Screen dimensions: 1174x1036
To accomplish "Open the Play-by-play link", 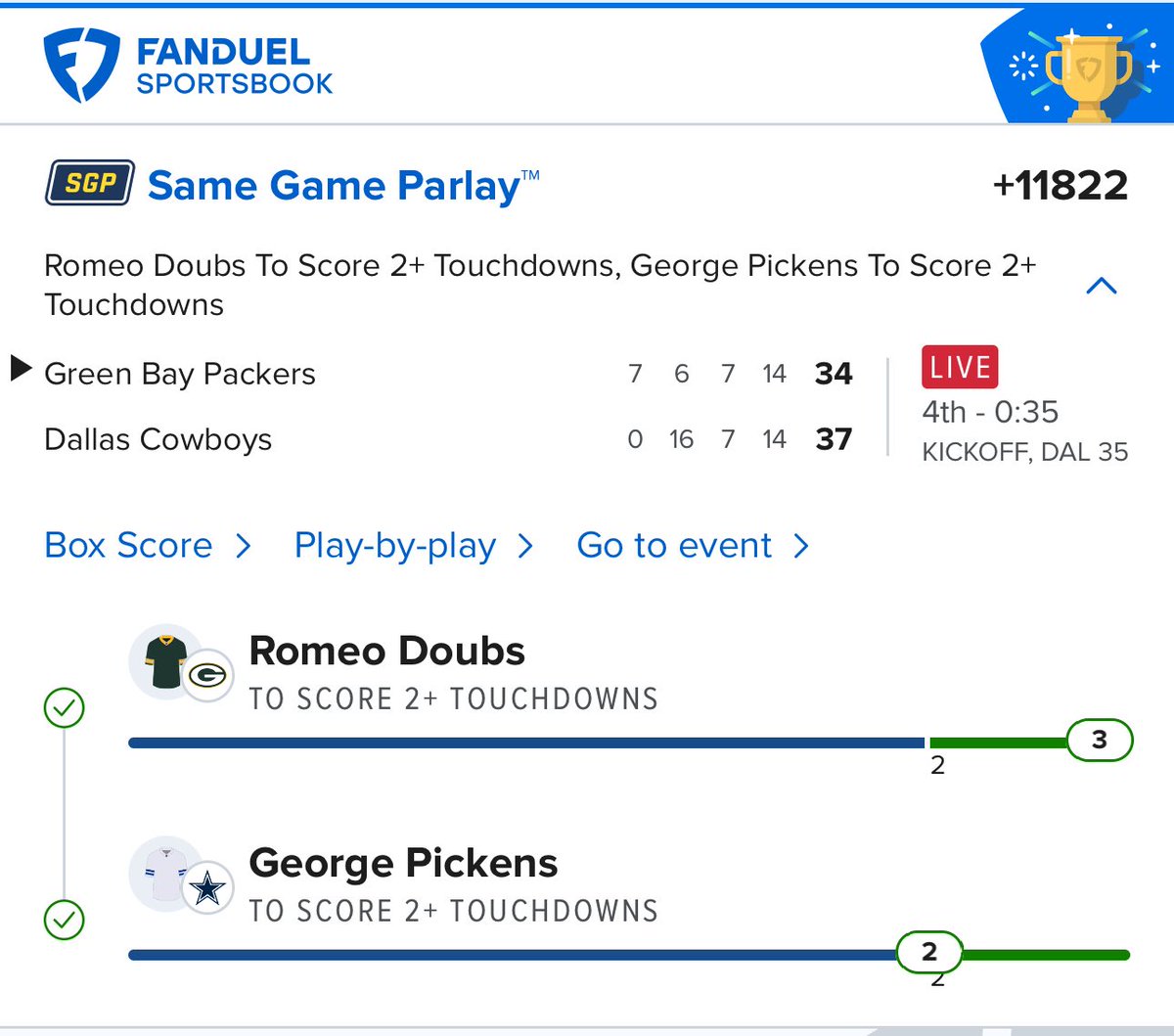I will pyautogui.click(x=395, y=546).
